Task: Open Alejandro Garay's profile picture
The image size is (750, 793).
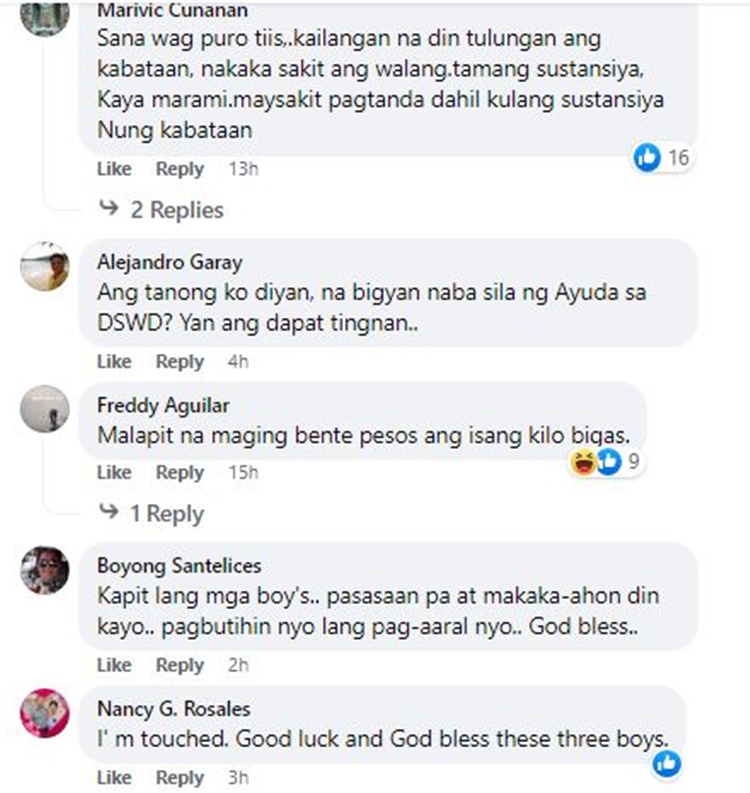Action: 45,267
